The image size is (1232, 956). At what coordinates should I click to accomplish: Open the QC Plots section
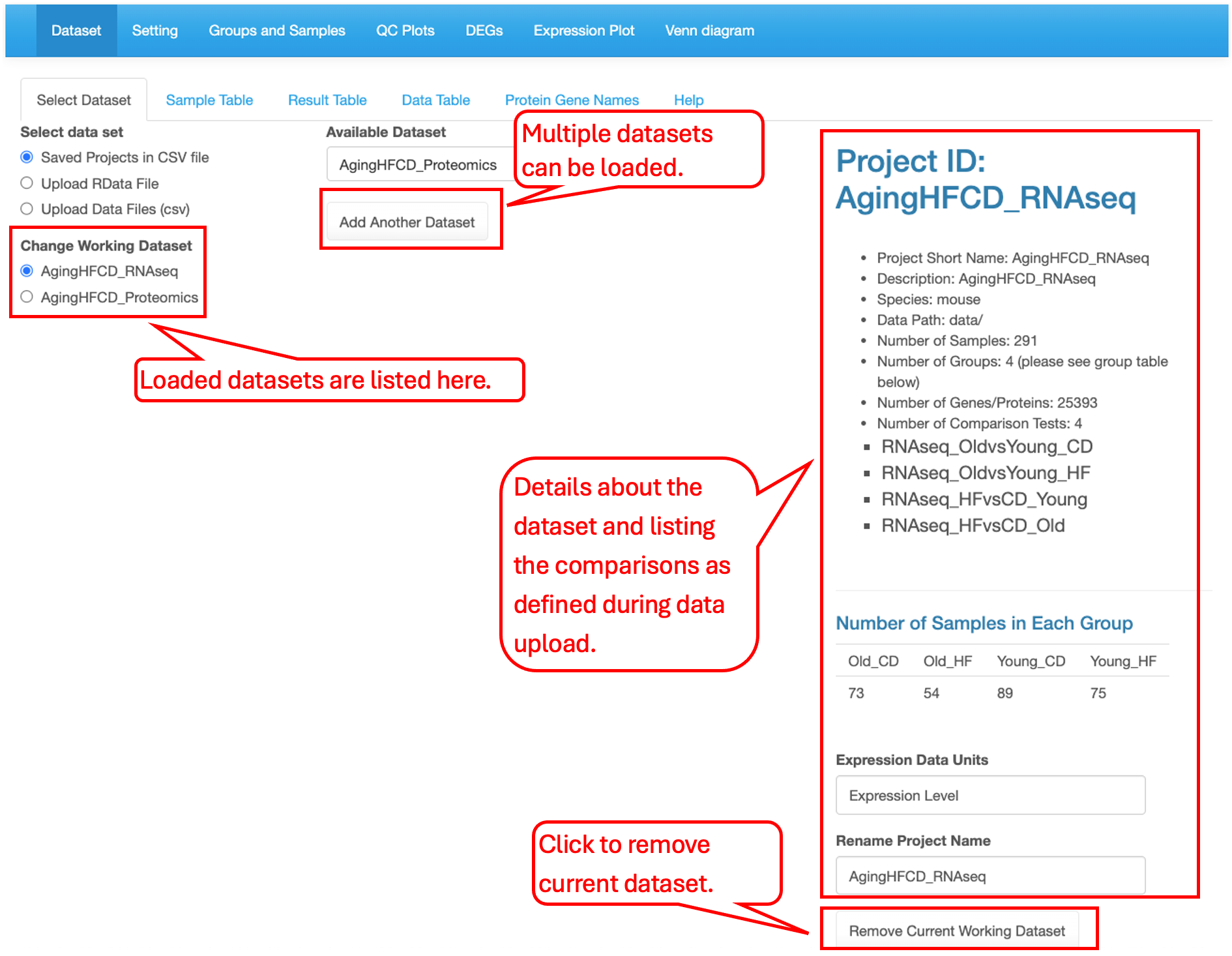coord(405,31)
